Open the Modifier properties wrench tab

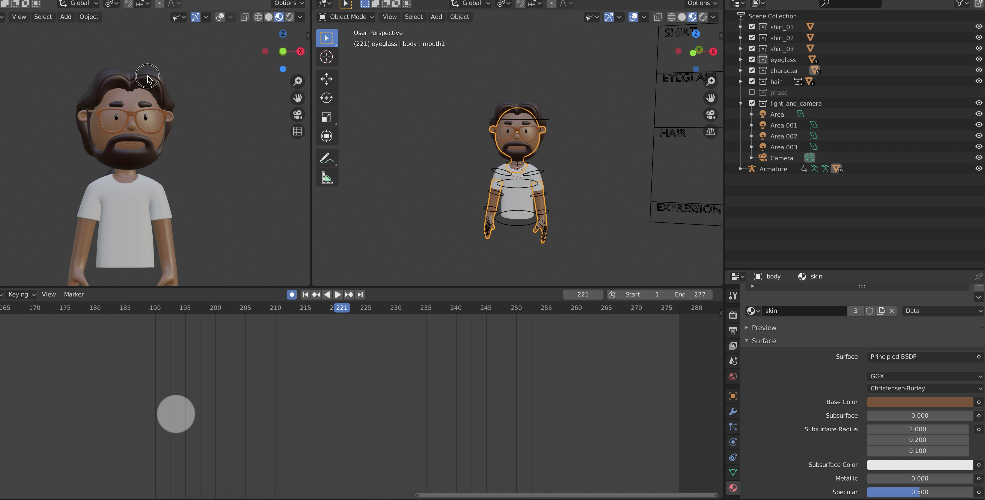[x=733, y=411]
